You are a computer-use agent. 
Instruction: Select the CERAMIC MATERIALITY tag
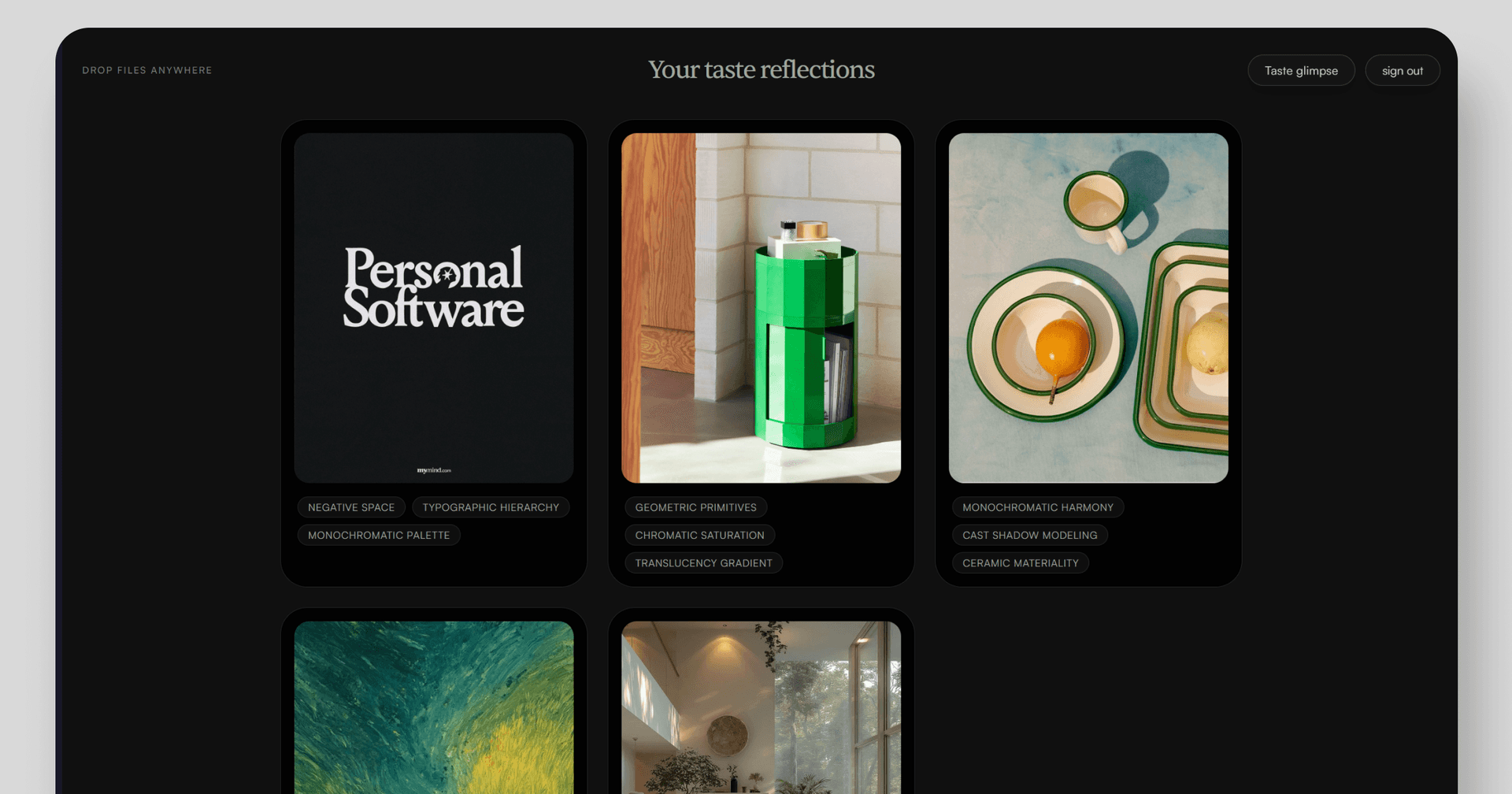(1021, 563)
